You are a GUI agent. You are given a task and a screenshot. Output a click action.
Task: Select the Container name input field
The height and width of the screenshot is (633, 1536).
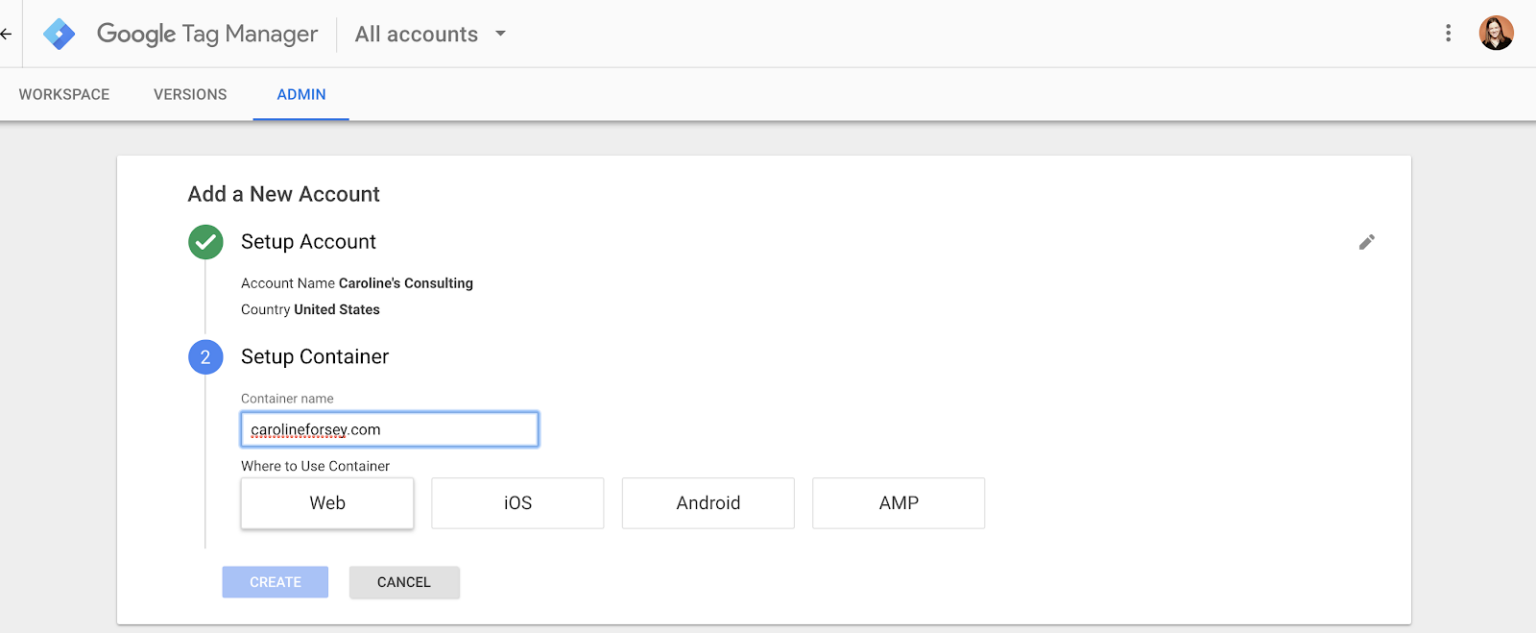389,429
